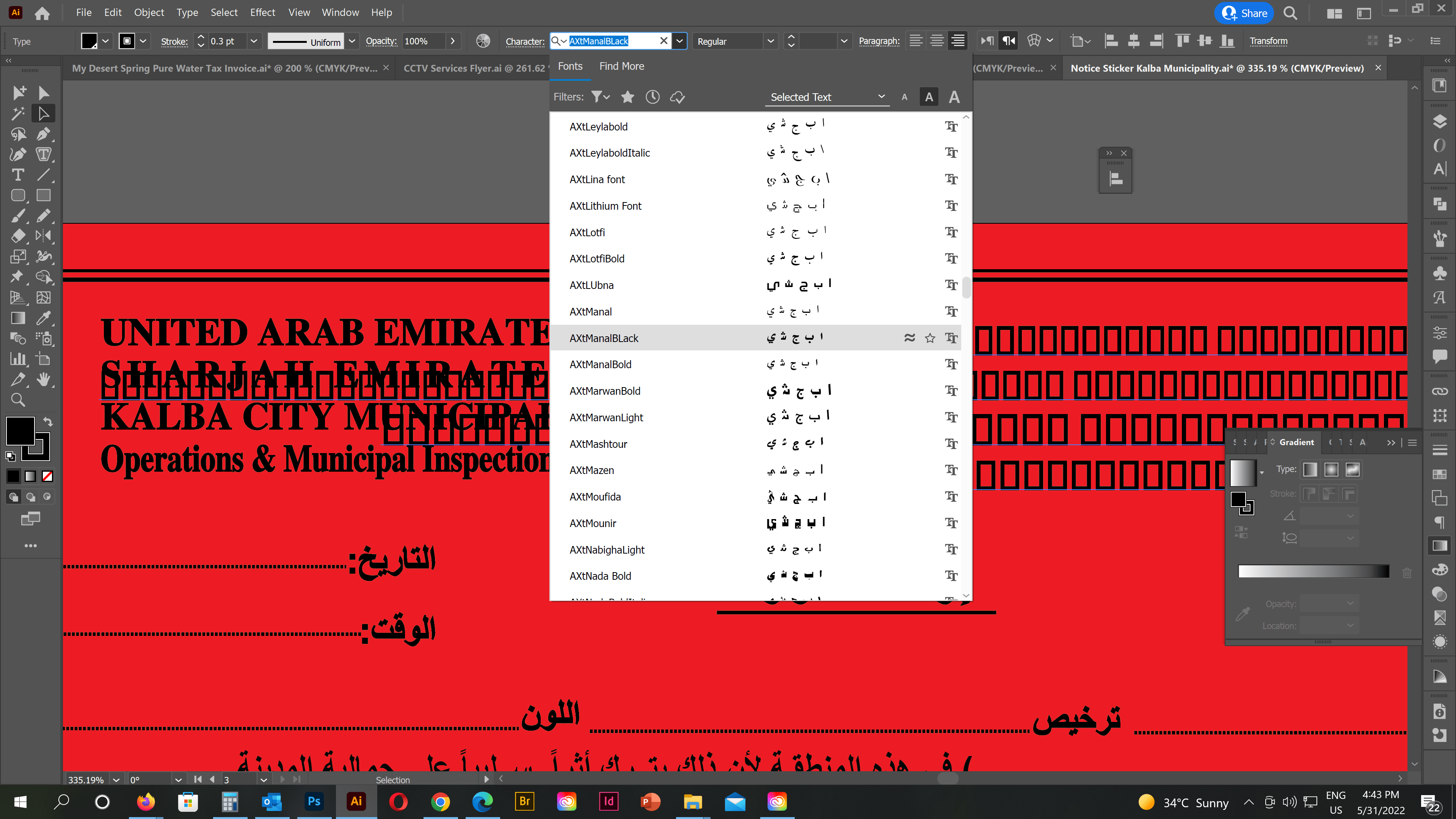Show favorite fonts star filter
Screen dimensions: 1456x819
click(628, 97)
